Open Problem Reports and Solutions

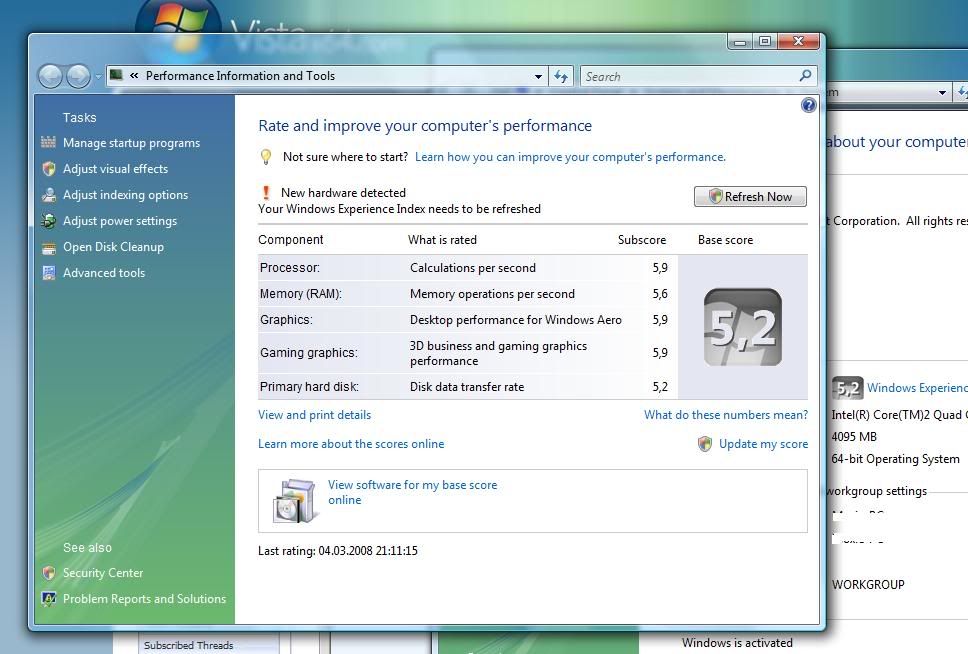coord(144,598)
